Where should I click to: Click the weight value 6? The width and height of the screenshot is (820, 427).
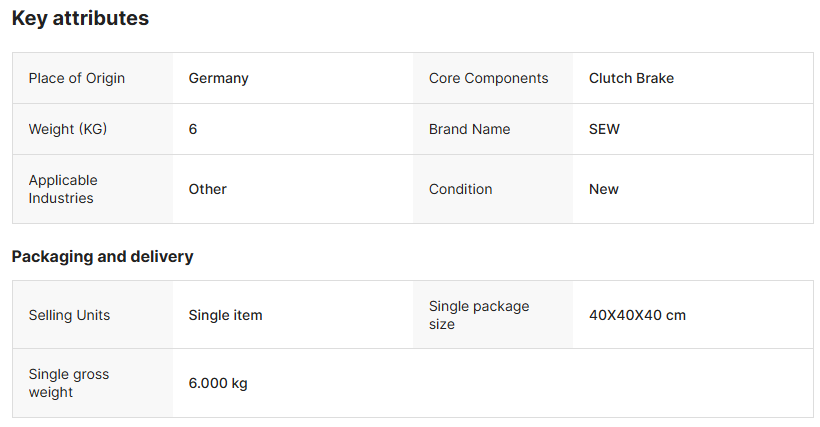point(193,129)
